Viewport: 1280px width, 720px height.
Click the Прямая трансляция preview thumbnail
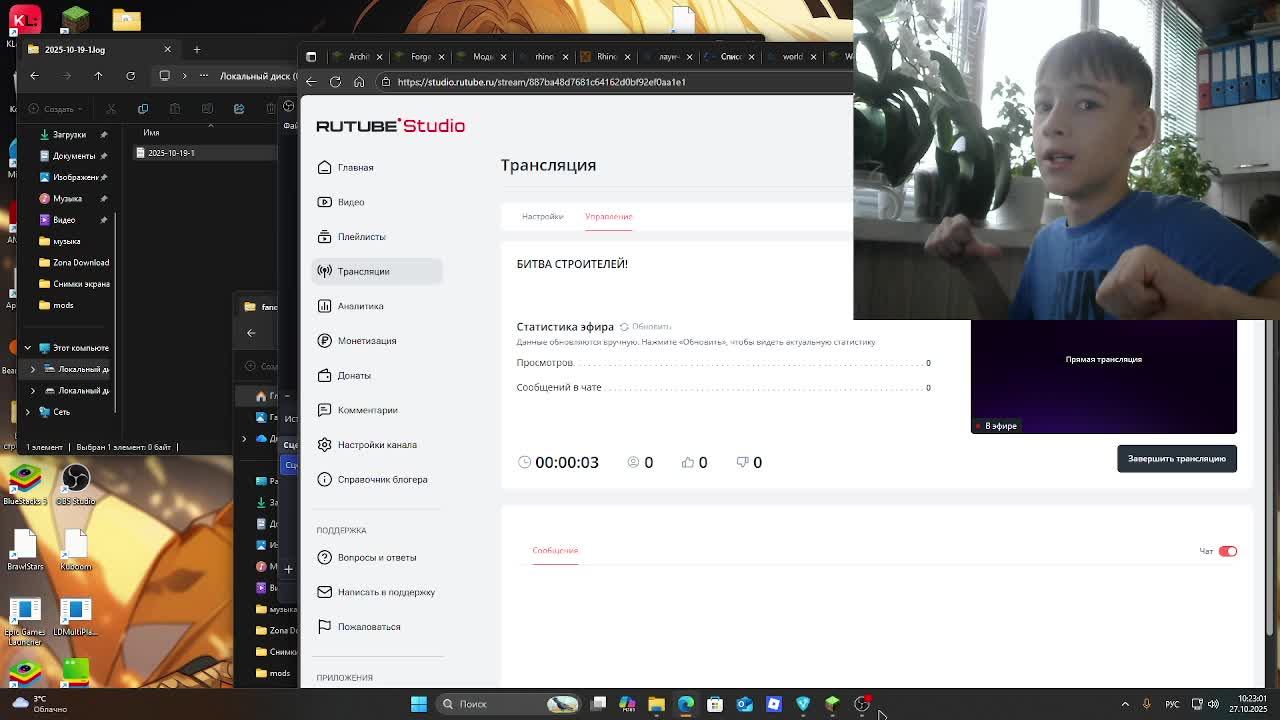click(1104, 377)
